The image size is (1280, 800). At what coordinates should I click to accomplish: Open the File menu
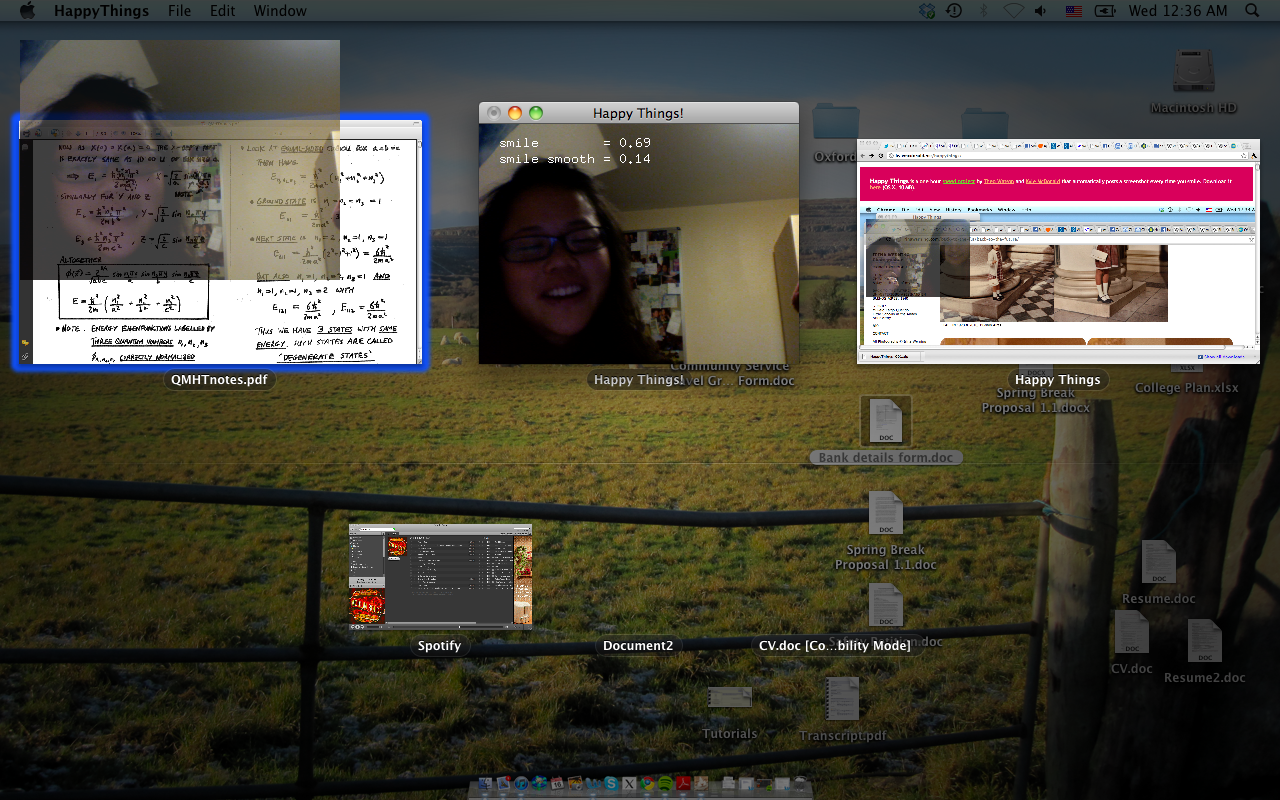pyautogui.click(x=179, y=11)
